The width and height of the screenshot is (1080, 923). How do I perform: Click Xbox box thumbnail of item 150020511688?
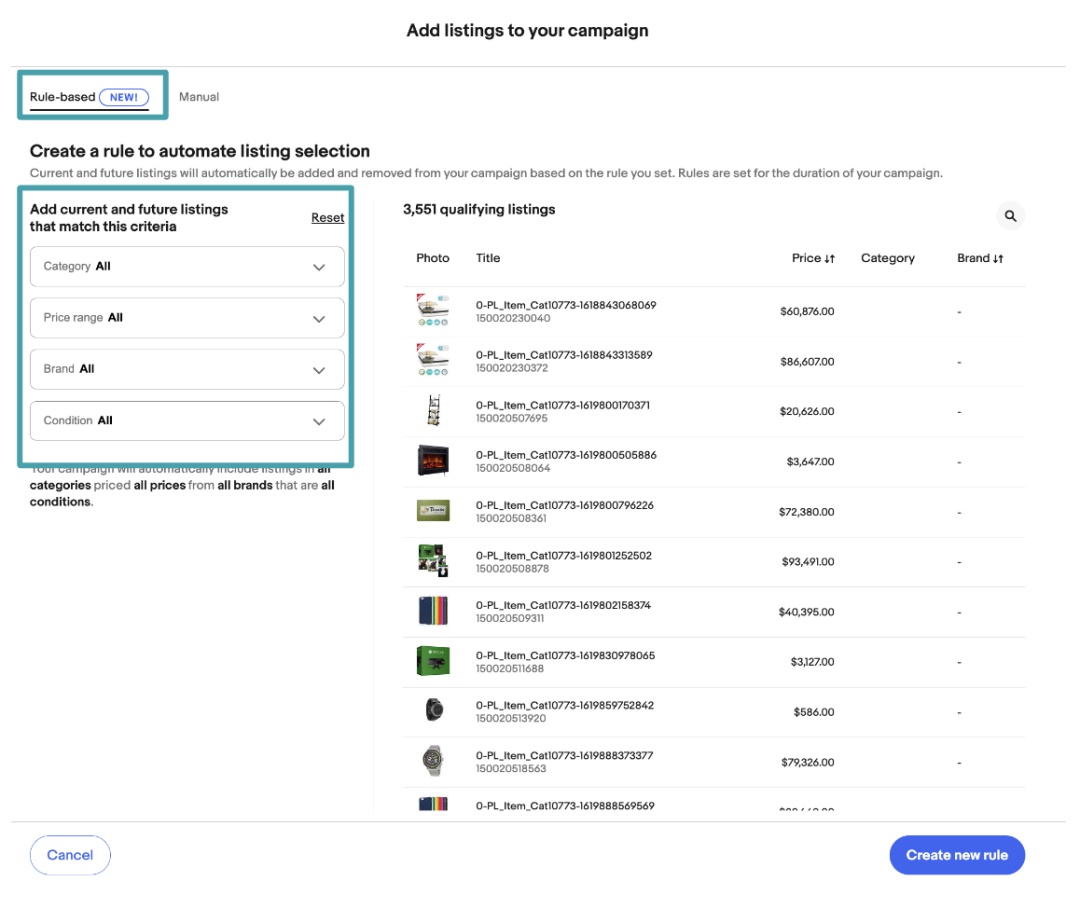(x=433, y=661)
